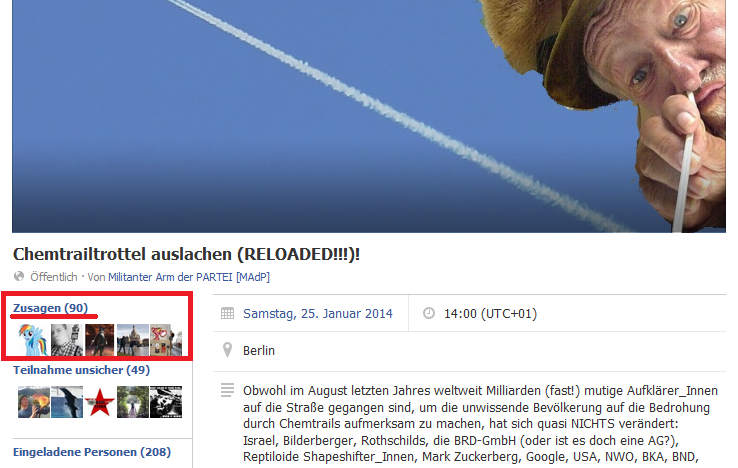Click the checkered shirt attendee thumbnail
The height and width of the screenshot is (468, 738).
tap(67, 339)
